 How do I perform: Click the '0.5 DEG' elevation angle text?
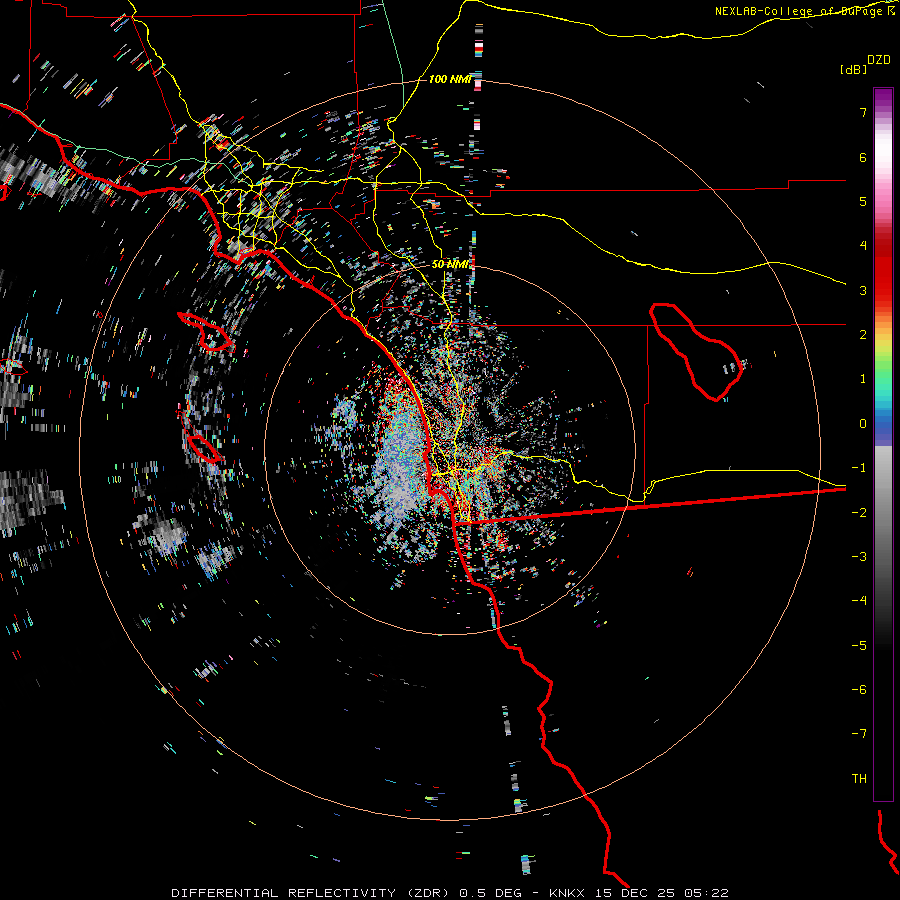(x=490, y=893)
